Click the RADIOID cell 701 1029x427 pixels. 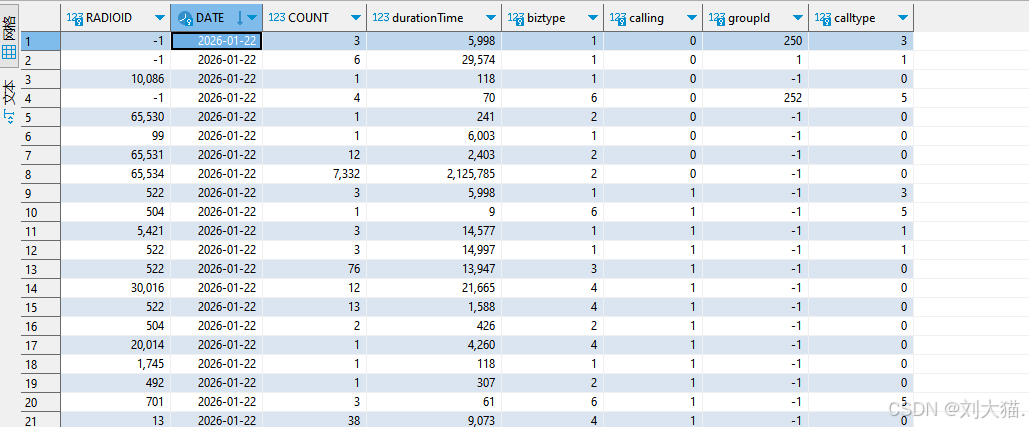[116, 402]
